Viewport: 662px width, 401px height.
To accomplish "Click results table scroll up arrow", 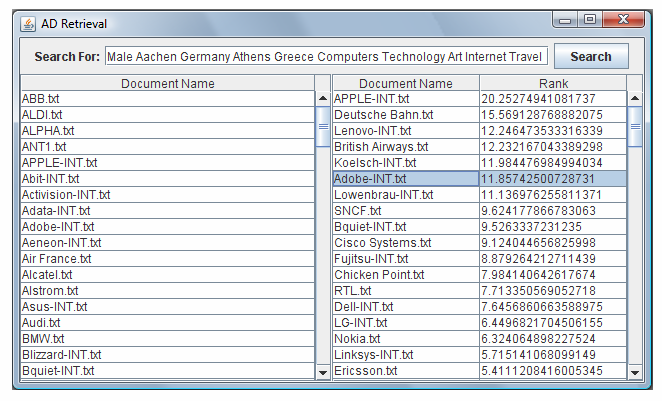I will point(635,99).
